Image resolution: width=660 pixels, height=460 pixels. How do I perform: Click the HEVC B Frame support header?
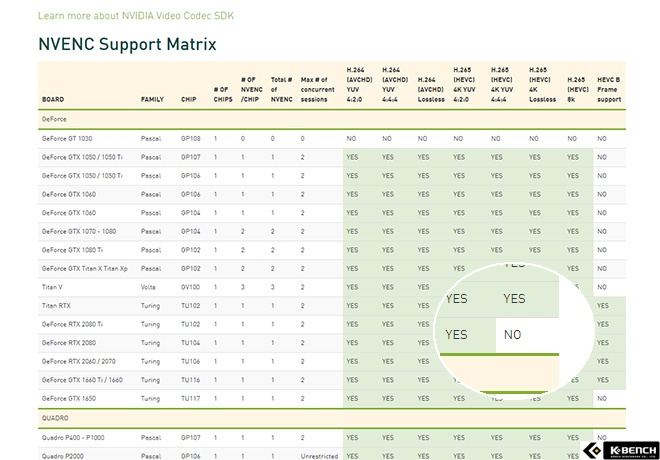(609, 89)
